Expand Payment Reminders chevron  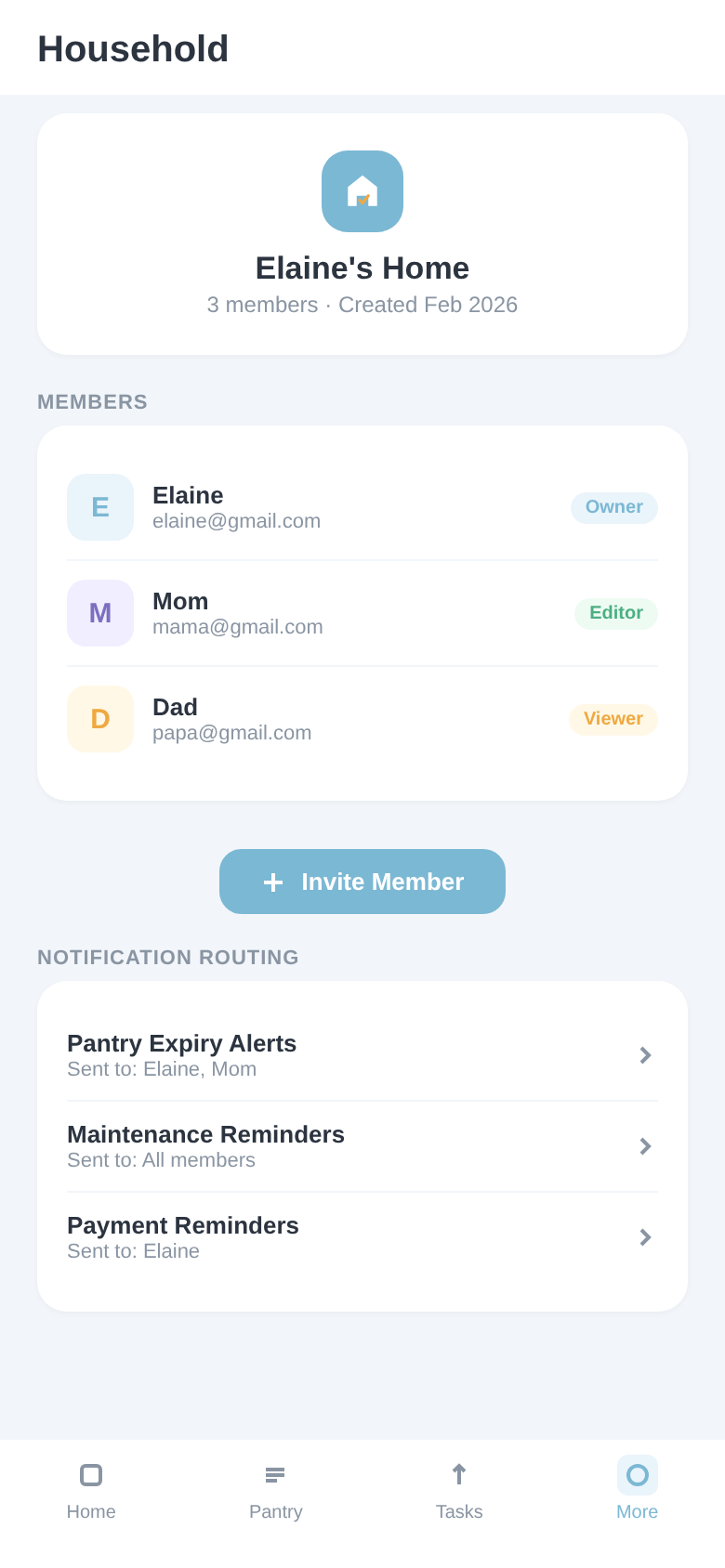pyautogui.click(x=645, y=1237)
